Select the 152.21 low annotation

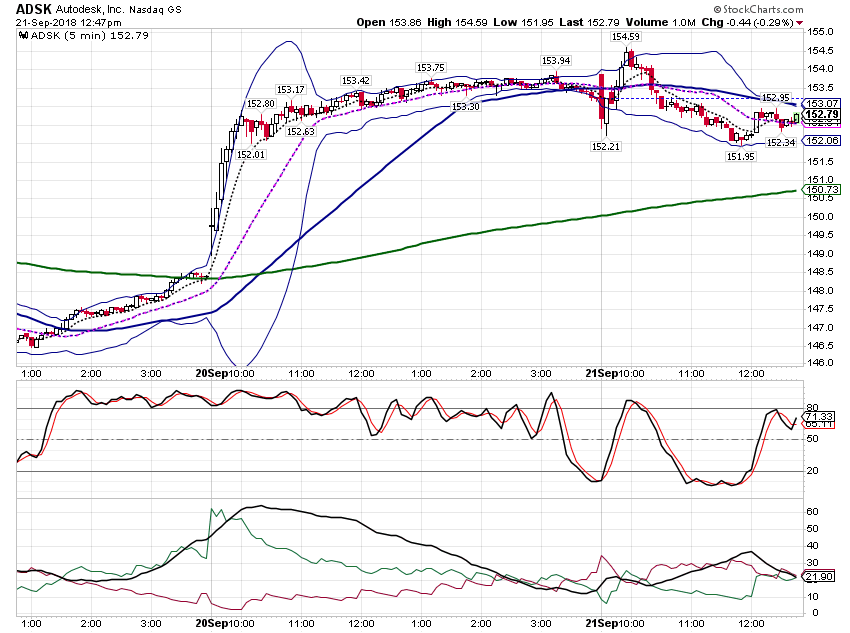(606, 146)
